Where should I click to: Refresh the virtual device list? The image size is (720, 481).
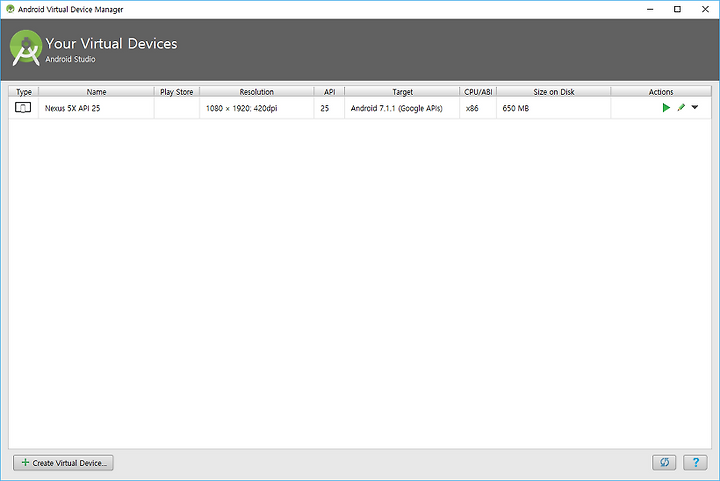(x=664, y=462)
